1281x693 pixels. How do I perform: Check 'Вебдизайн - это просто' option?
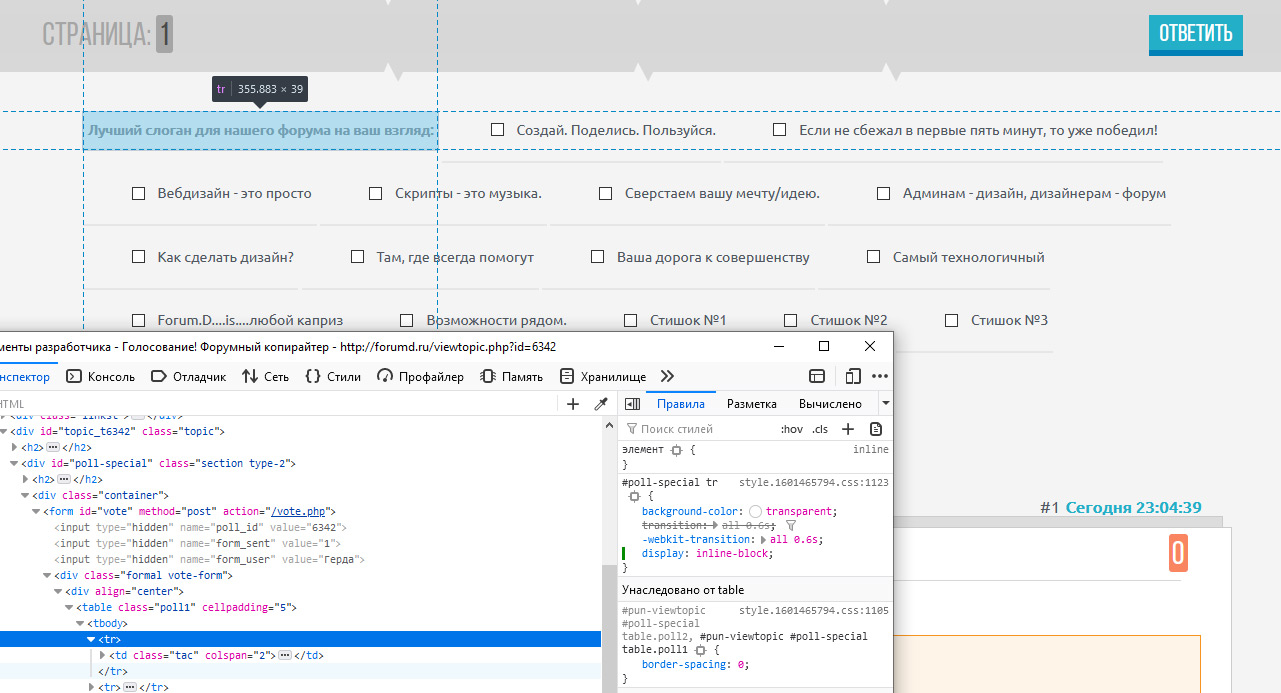(x=139, y=194)
